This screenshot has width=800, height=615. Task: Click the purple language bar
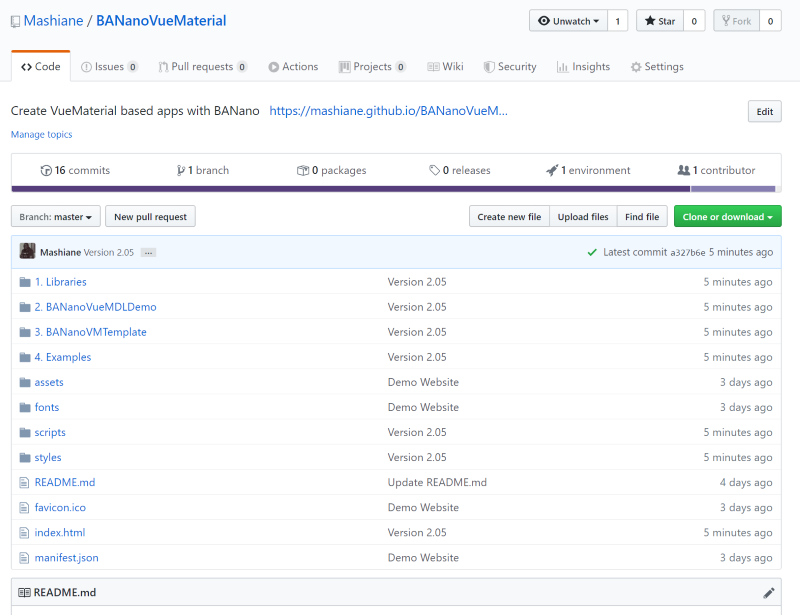click(x=350, y=188)
